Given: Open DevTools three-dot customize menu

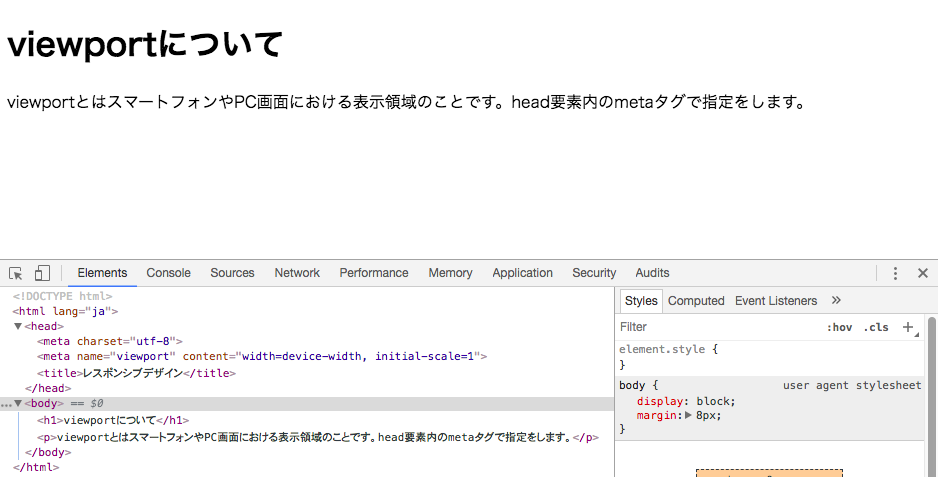Looking at the screenshot, I should 895,273.
